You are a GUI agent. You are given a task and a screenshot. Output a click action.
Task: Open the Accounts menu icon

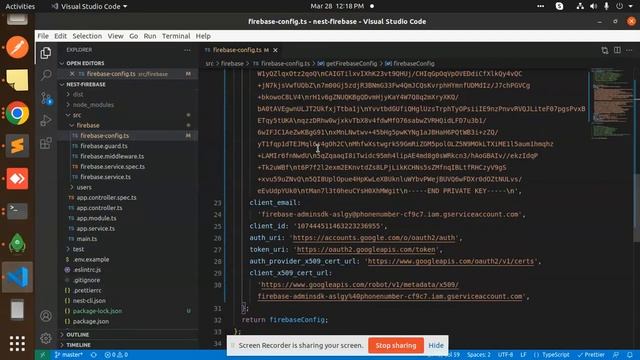(46, 316)
